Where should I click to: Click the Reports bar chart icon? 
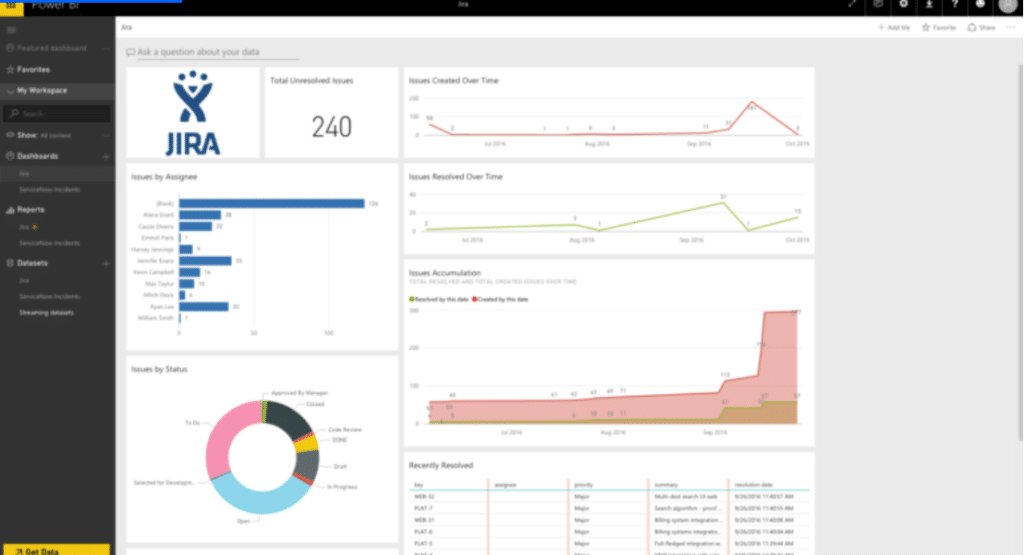[10, 210]
